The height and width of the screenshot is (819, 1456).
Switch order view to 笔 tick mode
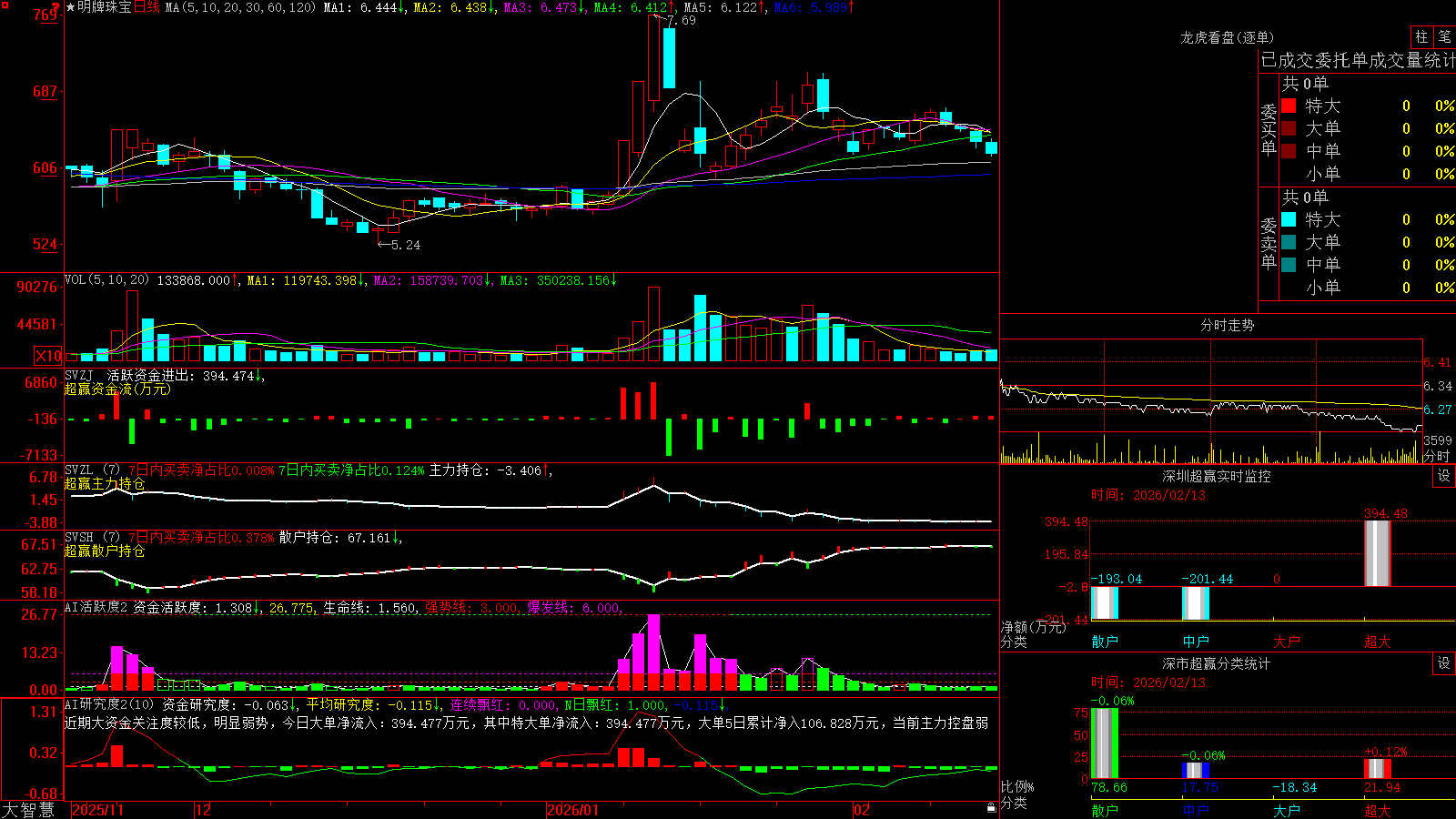point(1445,37)
